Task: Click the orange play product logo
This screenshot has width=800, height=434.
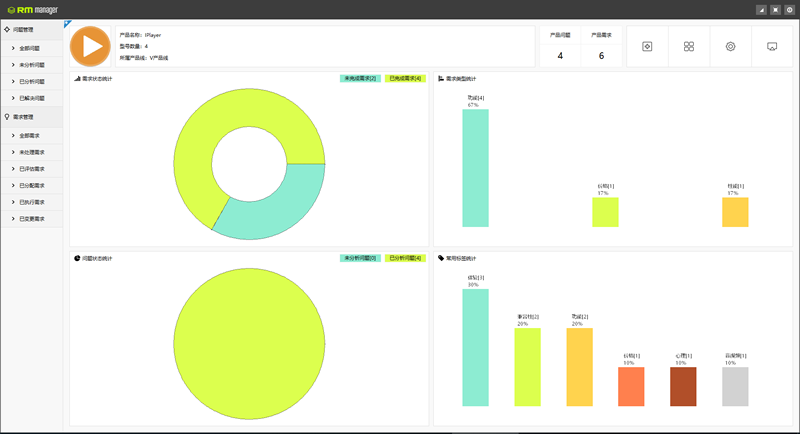Action: pos(90,47)
